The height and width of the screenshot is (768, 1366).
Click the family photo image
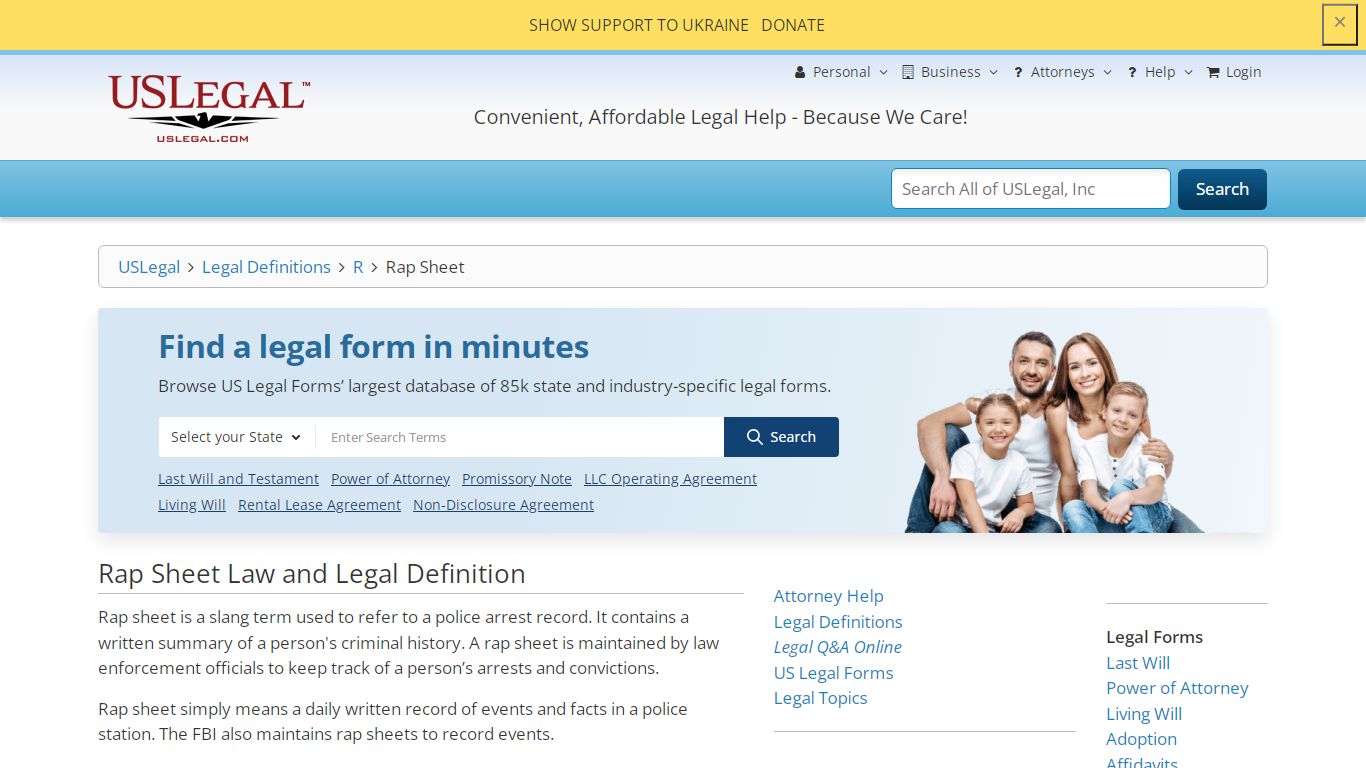pyautogui.click(x=1054, y=432)
